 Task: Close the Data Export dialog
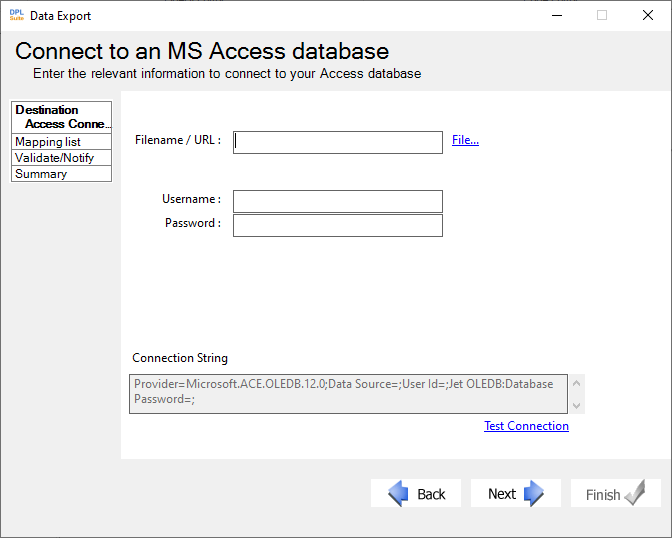pyautogui.click(x=648, y=15)
